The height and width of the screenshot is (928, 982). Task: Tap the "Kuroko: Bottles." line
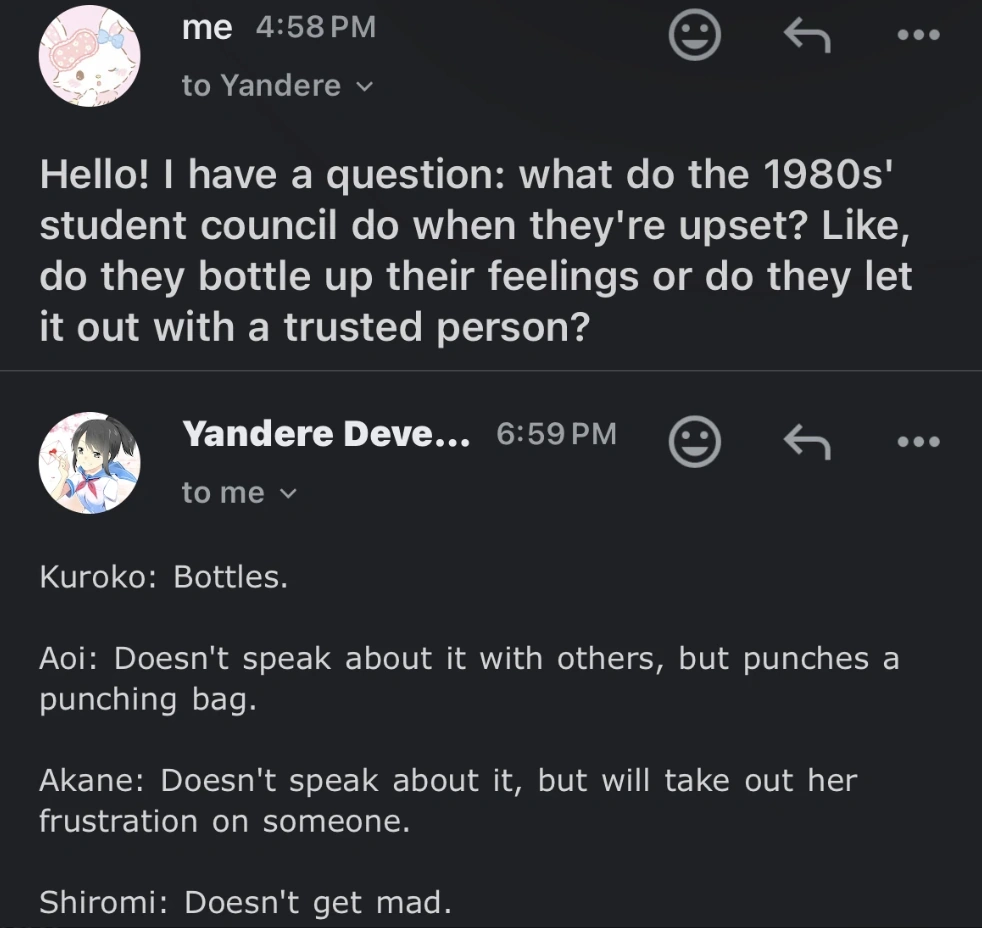pos(163,577)
